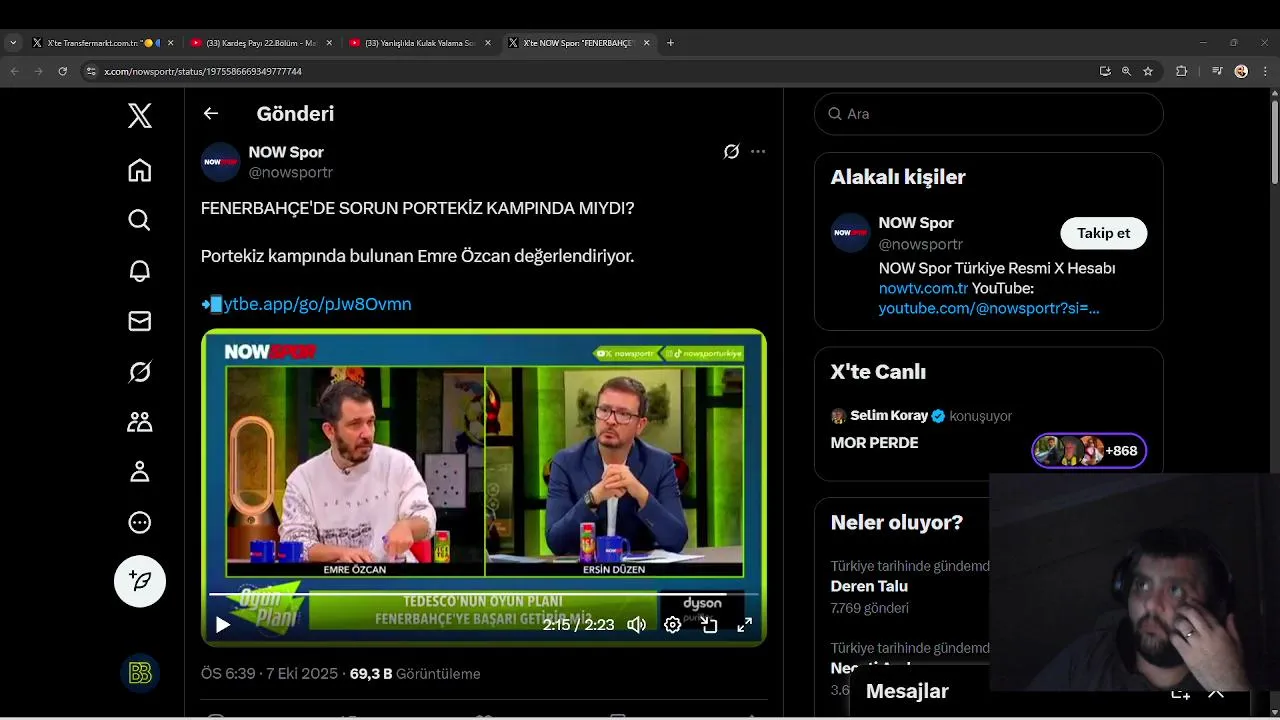
Task: Click Takip et to follow NOW Spor
Action: coord(1104,233)
